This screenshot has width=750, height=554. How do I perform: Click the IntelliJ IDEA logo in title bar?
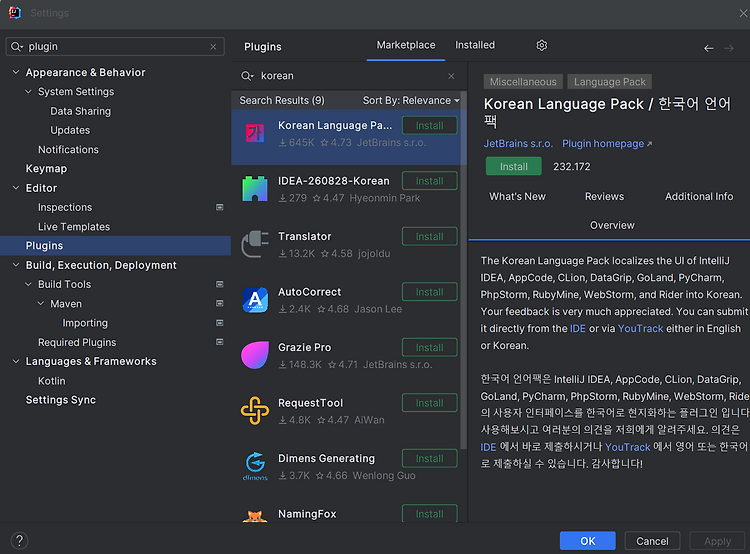(x=15, y=13)
